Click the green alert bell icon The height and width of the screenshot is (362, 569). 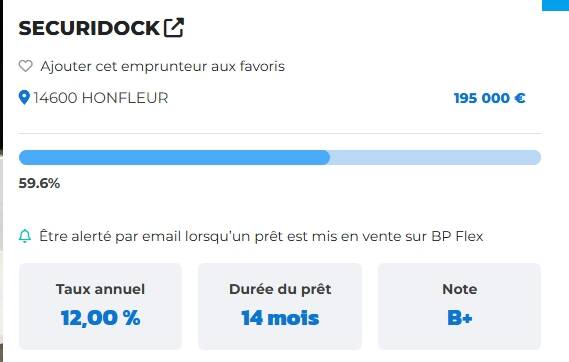pos(25,236)
